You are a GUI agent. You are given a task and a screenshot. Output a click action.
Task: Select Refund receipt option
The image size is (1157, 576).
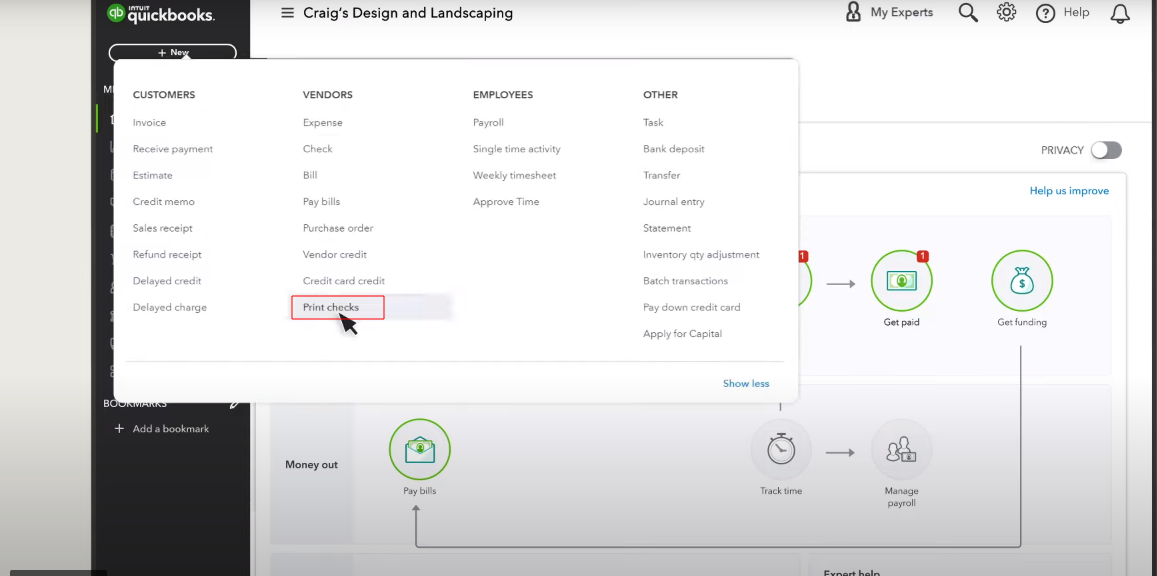(167, 254)
